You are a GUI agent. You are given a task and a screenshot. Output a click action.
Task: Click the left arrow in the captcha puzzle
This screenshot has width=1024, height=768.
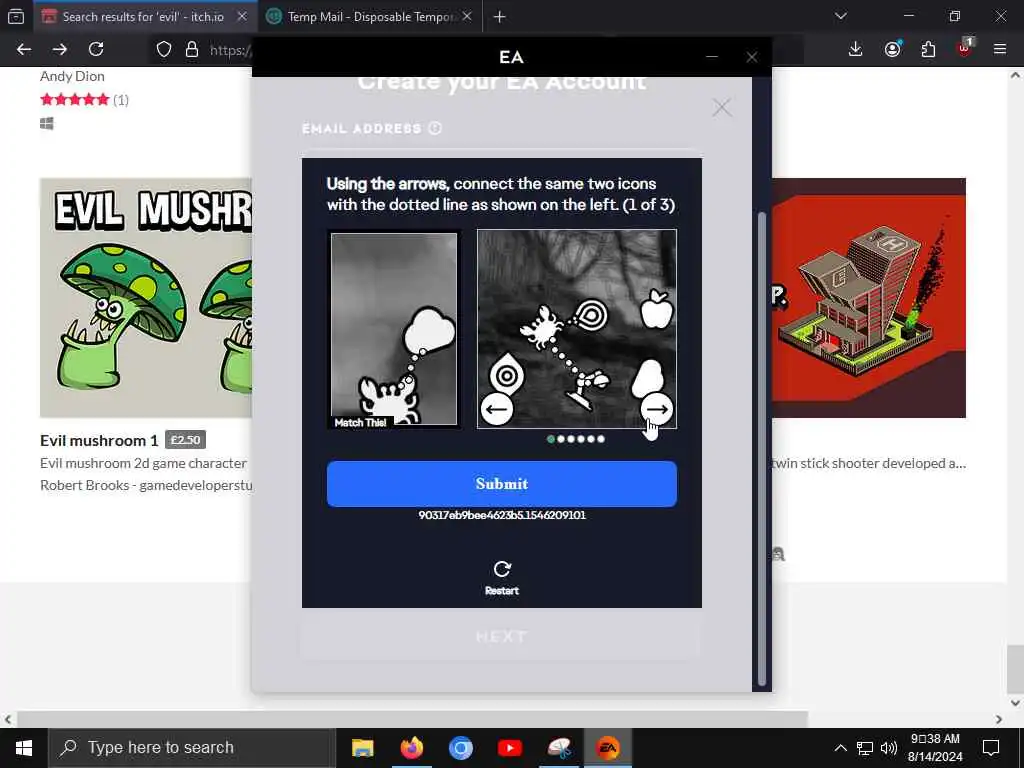(x=497, y=409)
